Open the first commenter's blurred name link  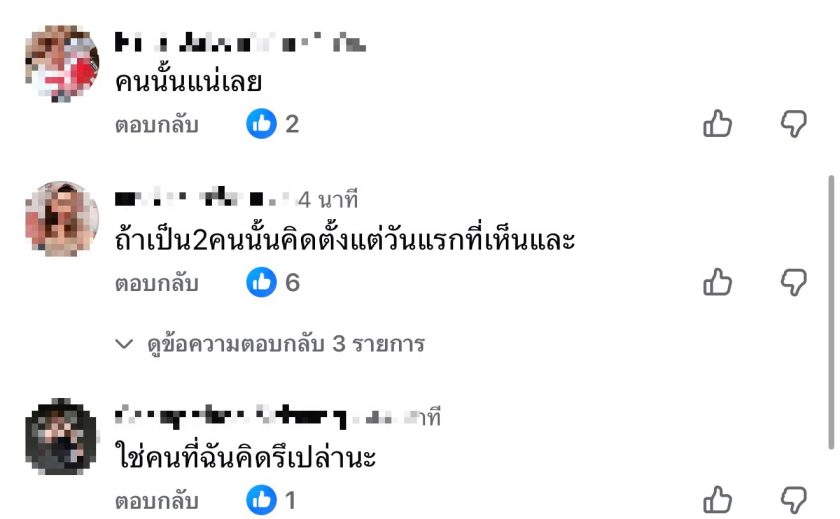coord(240,42)
